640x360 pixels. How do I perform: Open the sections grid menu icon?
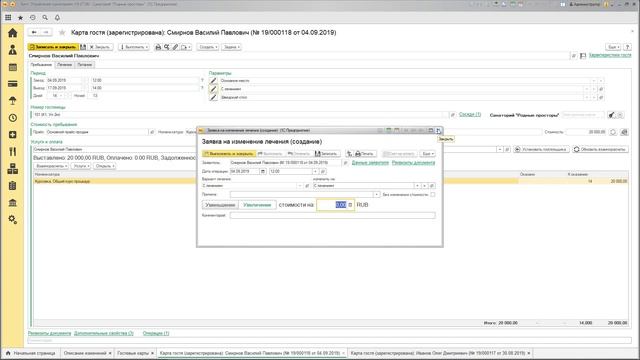pos(8,18)
